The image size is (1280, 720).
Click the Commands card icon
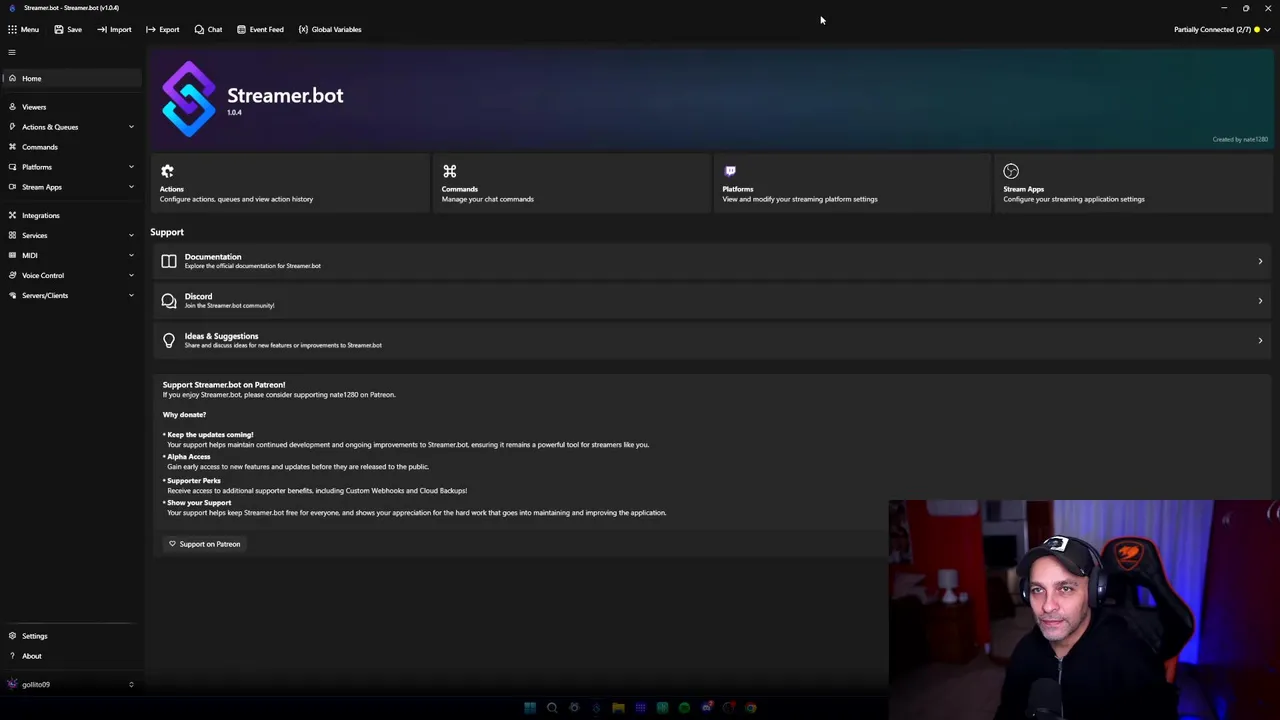(x=449, y=171)
